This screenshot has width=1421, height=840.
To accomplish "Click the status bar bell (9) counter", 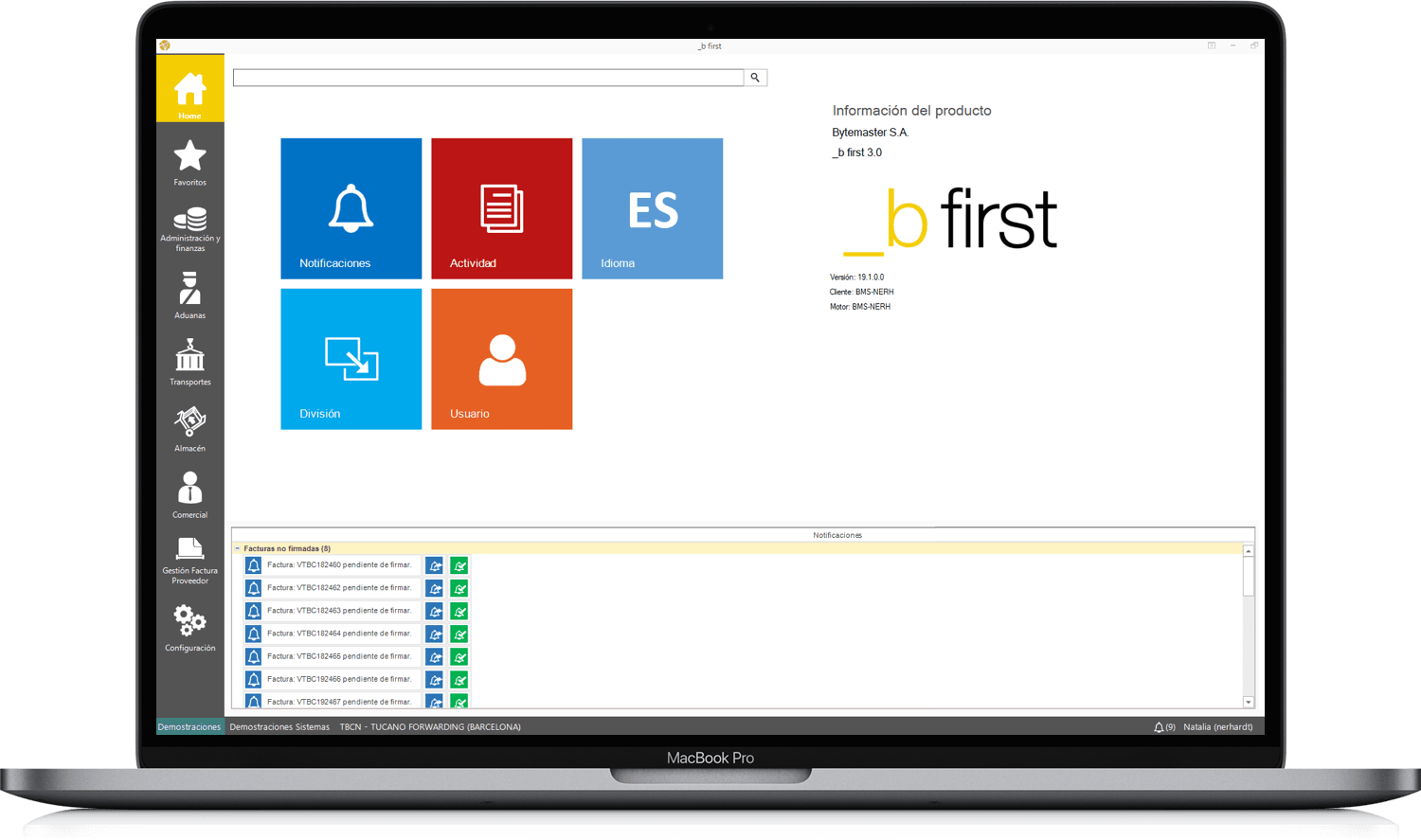I will pos(1164,727).
